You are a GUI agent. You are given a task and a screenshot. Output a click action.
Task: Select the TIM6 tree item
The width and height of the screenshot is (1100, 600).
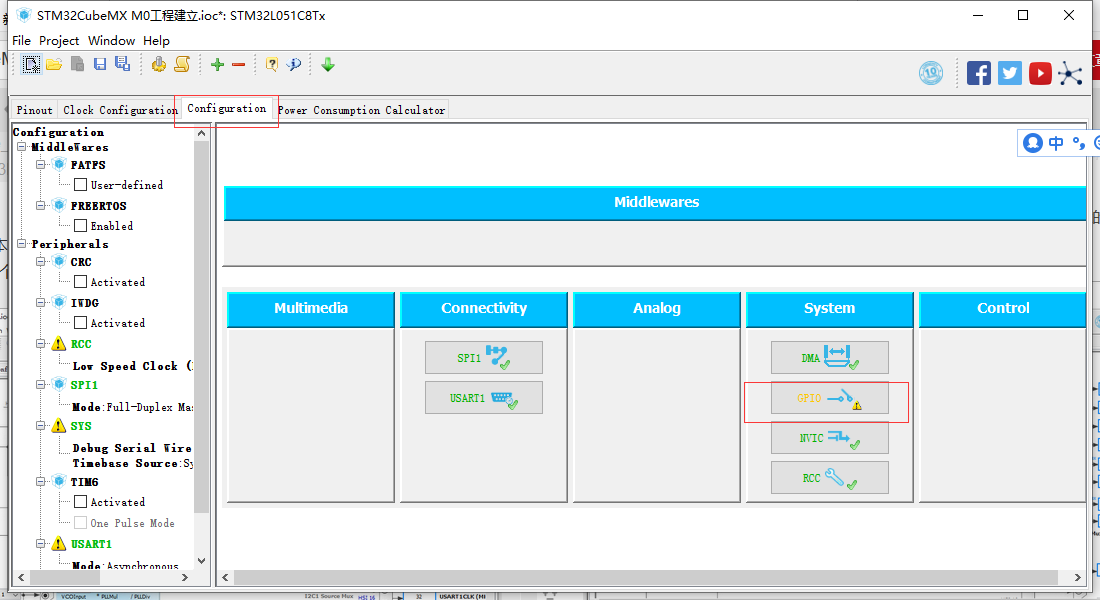click(84, 481)
